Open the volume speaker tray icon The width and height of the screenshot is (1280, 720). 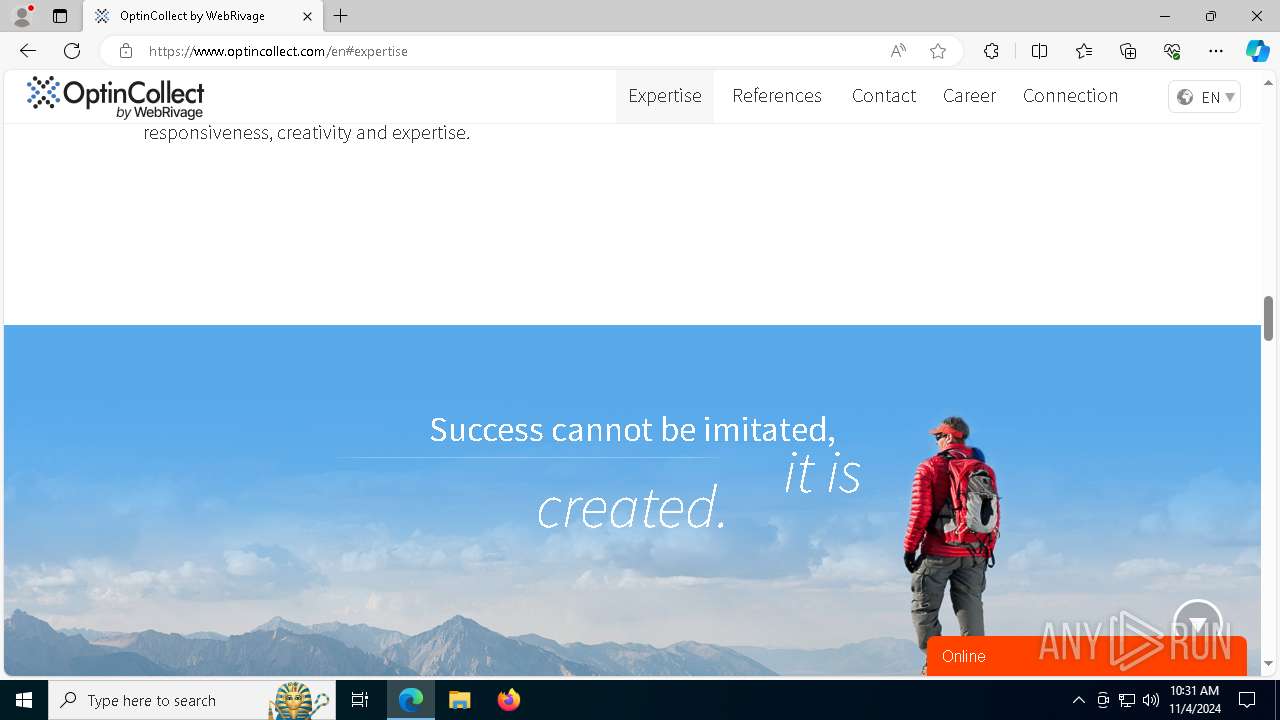1151,700
